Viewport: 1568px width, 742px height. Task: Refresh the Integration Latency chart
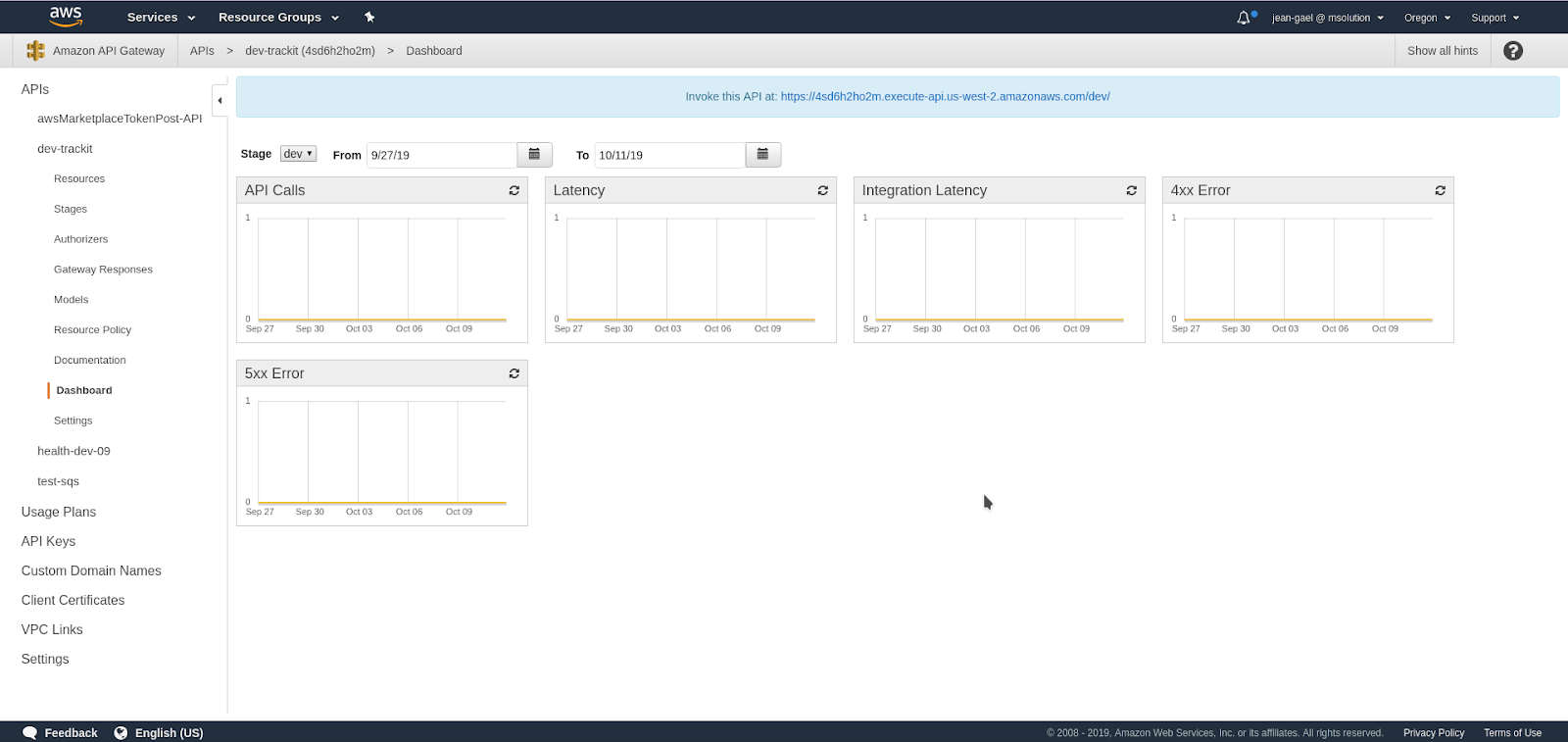point(1131,190)
